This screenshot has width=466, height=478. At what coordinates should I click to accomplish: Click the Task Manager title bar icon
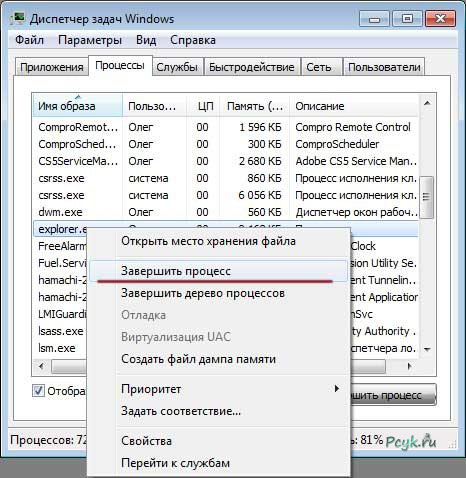point(17,18)
